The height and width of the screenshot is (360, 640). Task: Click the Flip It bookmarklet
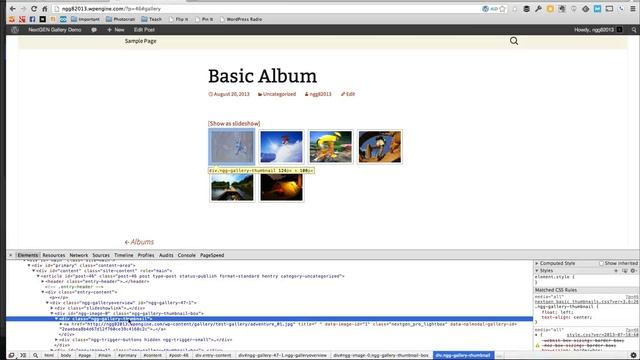click(x=178, y=19)
